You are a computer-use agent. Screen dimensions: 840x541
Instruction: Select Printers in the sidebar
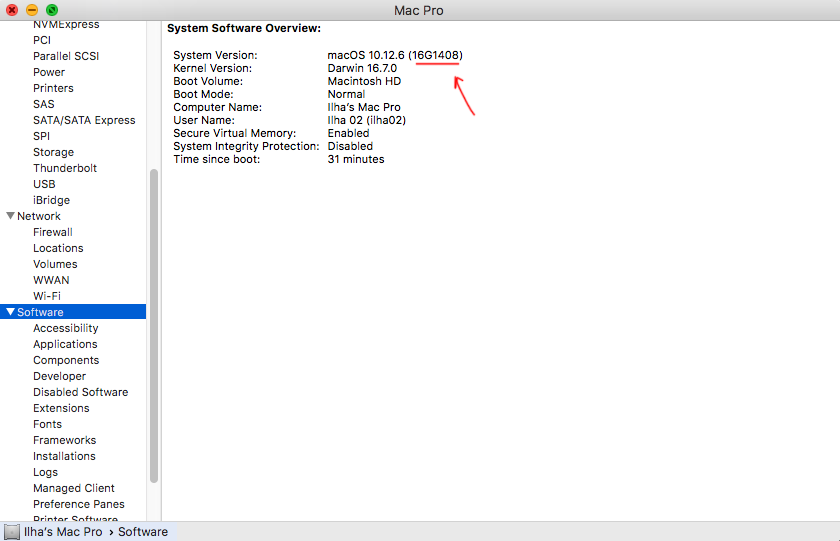point(53,88)
